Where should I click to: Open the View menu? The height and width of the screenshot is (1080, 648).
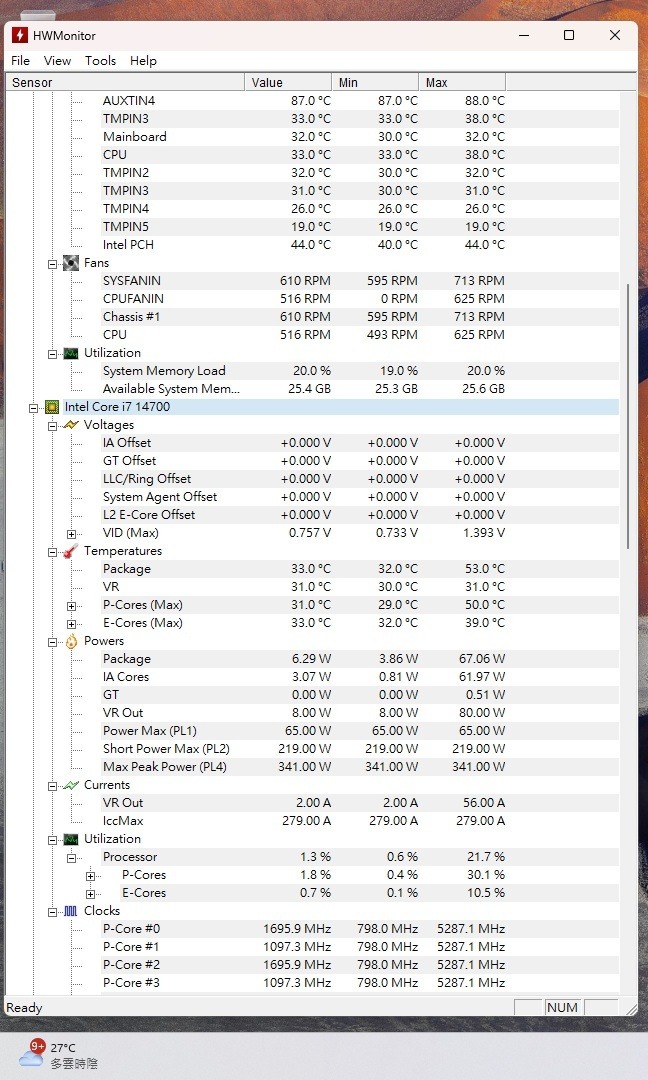57,61
